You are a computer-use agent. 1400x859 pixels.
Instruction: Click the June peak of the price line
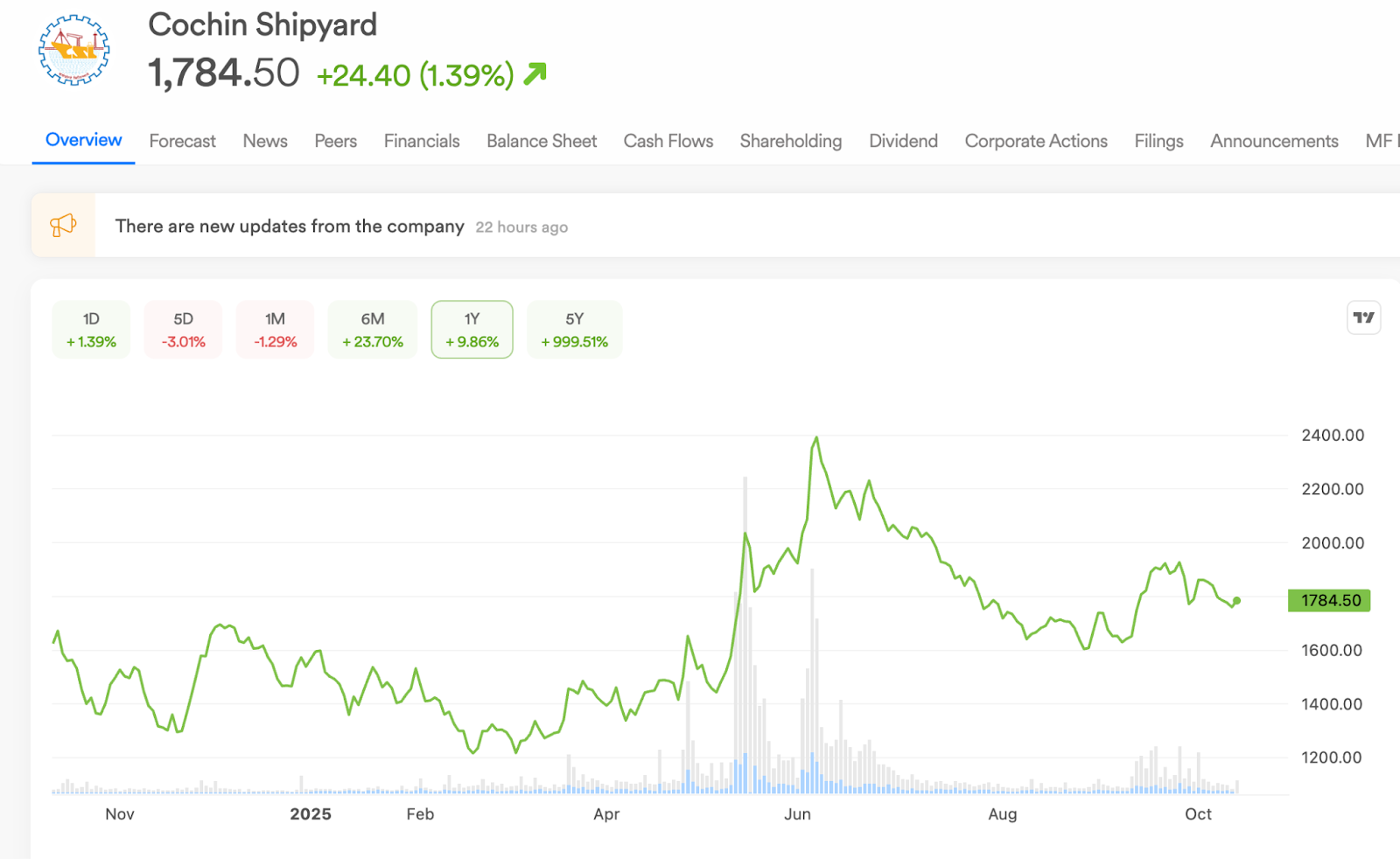tap(816, 437)
